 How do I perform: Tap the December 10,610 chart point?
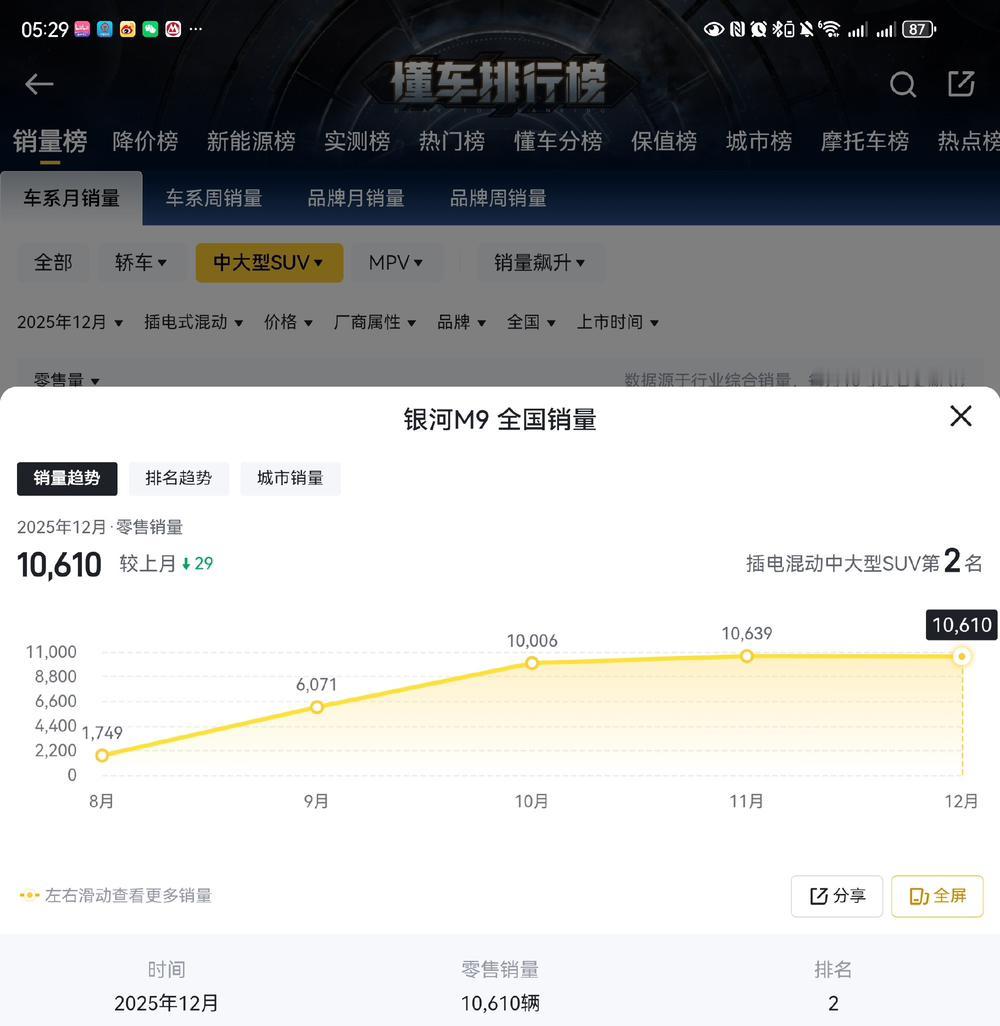(961, 656)
